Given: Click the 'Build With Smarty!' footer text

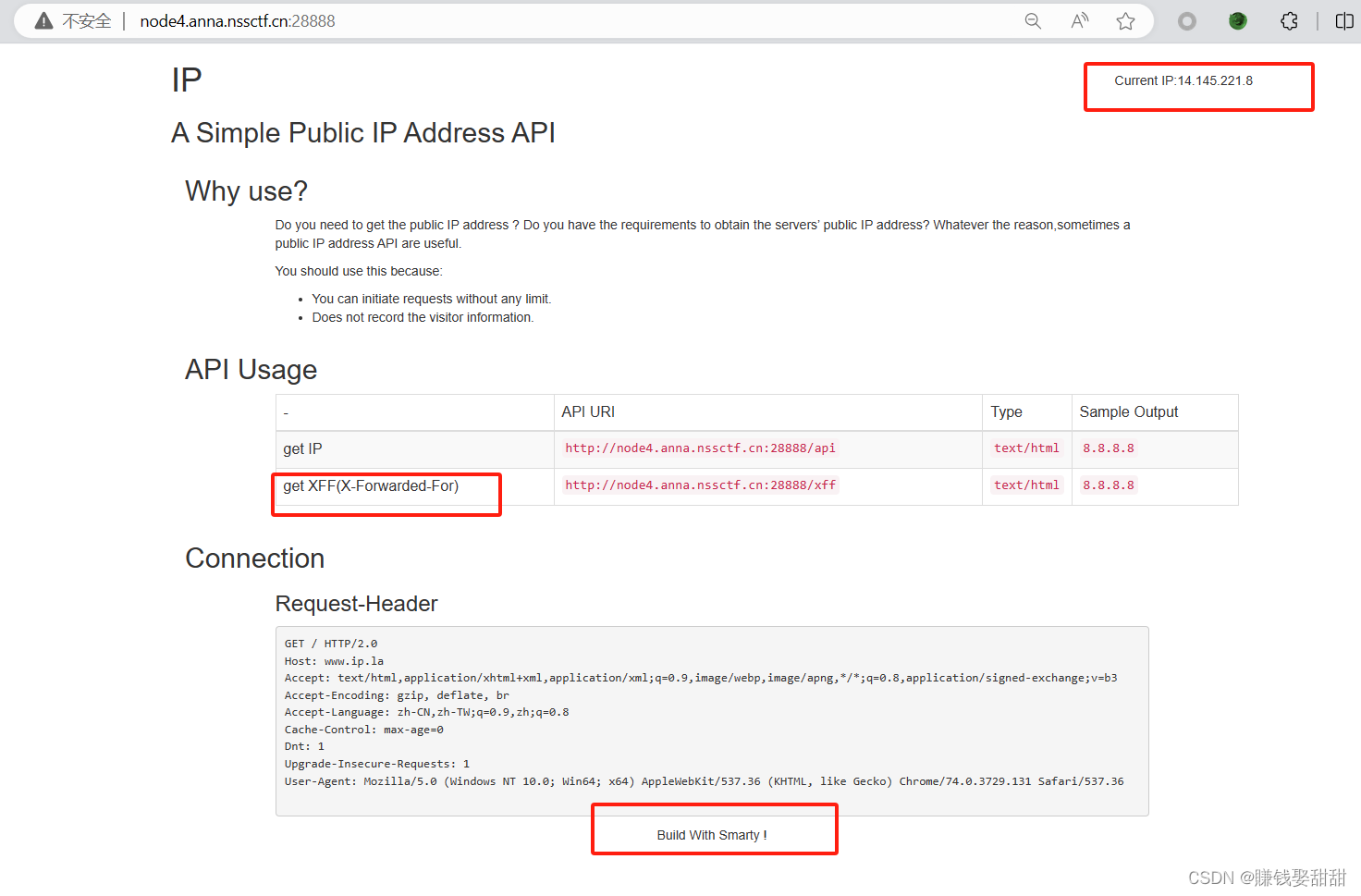Looking at the screenshot, I should coord(713,834).
